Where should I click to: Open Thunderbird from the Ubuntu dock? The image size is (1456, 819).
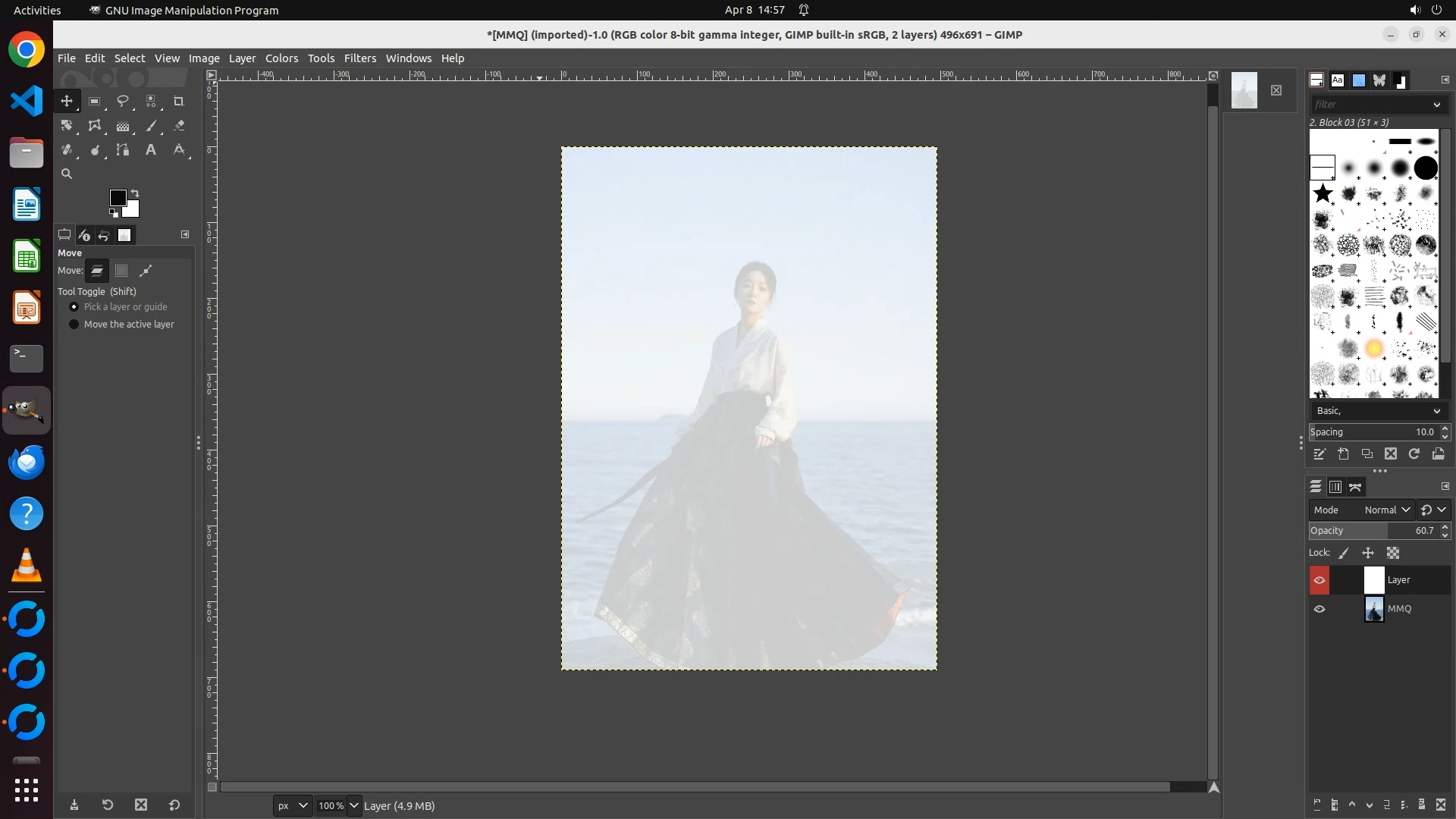pyautogui.click(x=27, y=462)
